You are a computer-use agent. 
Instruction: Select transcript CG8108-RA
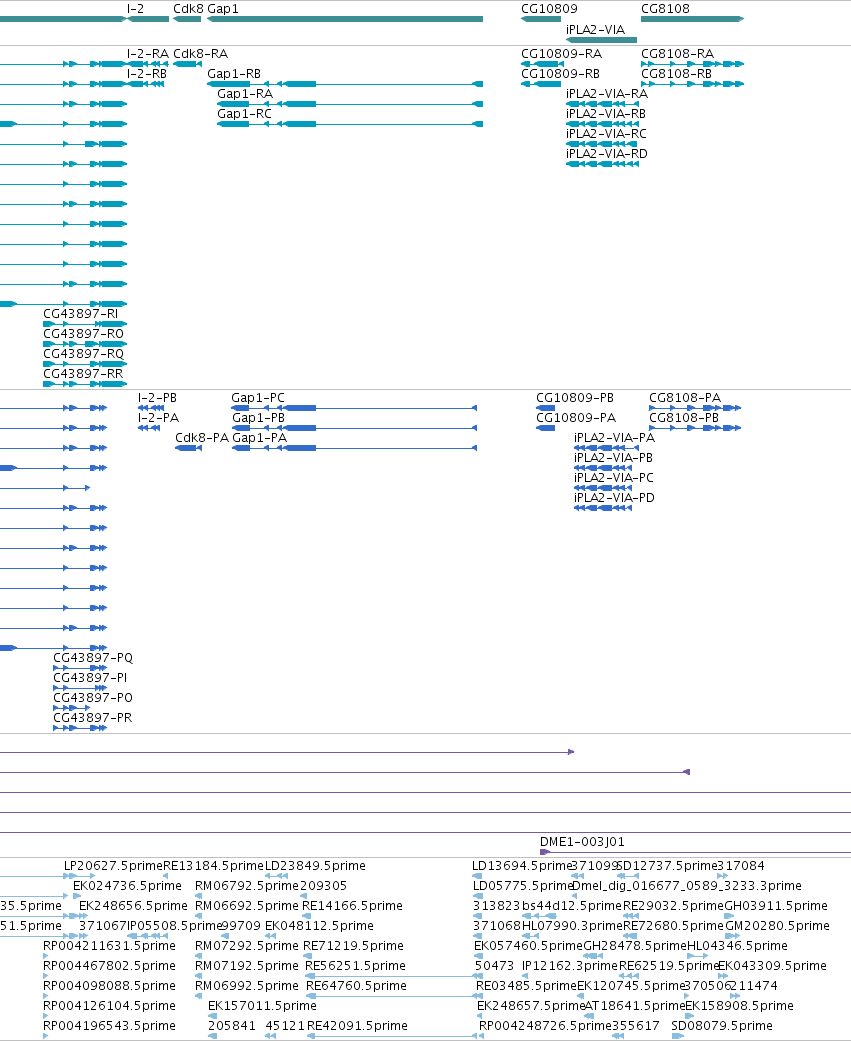[678, 54]
